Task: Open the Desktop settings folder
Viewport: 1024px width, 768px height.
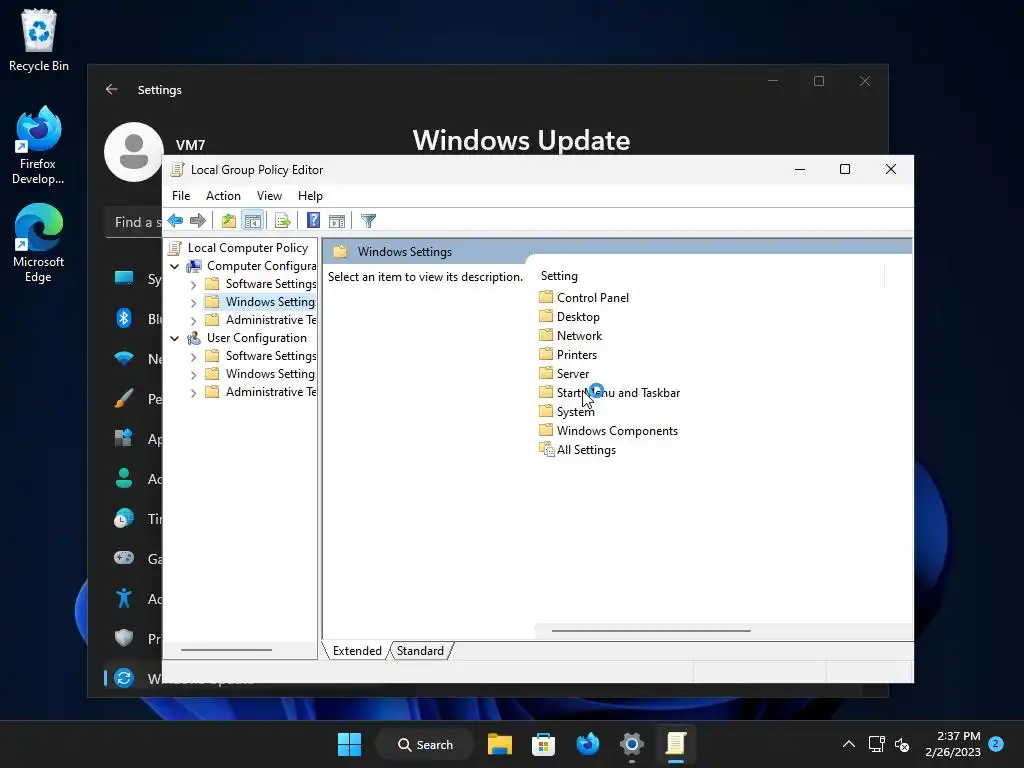Action: (x=569, y=317)
